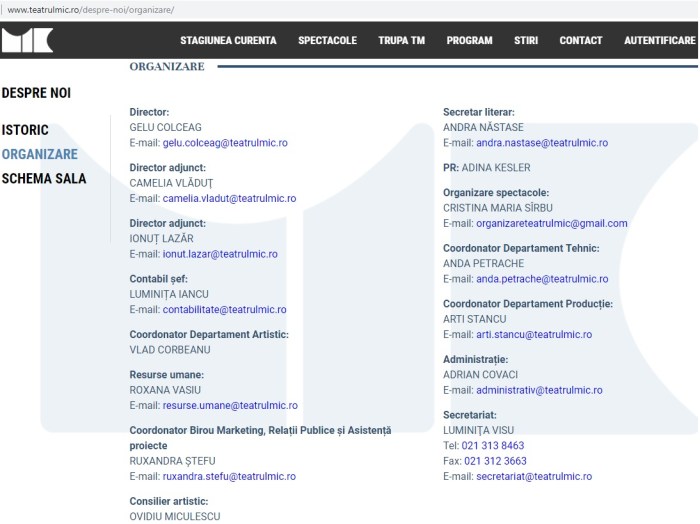Viewport: 700px width, 524px height.
Task: Open the Trupa TM section
Action: click(401, 41)
